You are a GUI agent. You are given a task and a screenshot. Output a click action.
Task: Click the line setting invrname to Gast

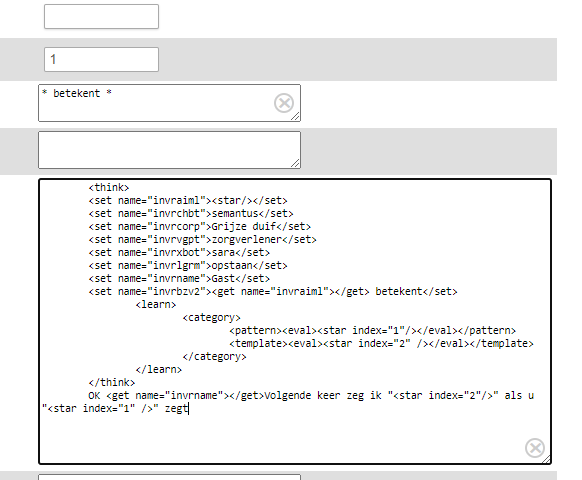coord(179,278)
